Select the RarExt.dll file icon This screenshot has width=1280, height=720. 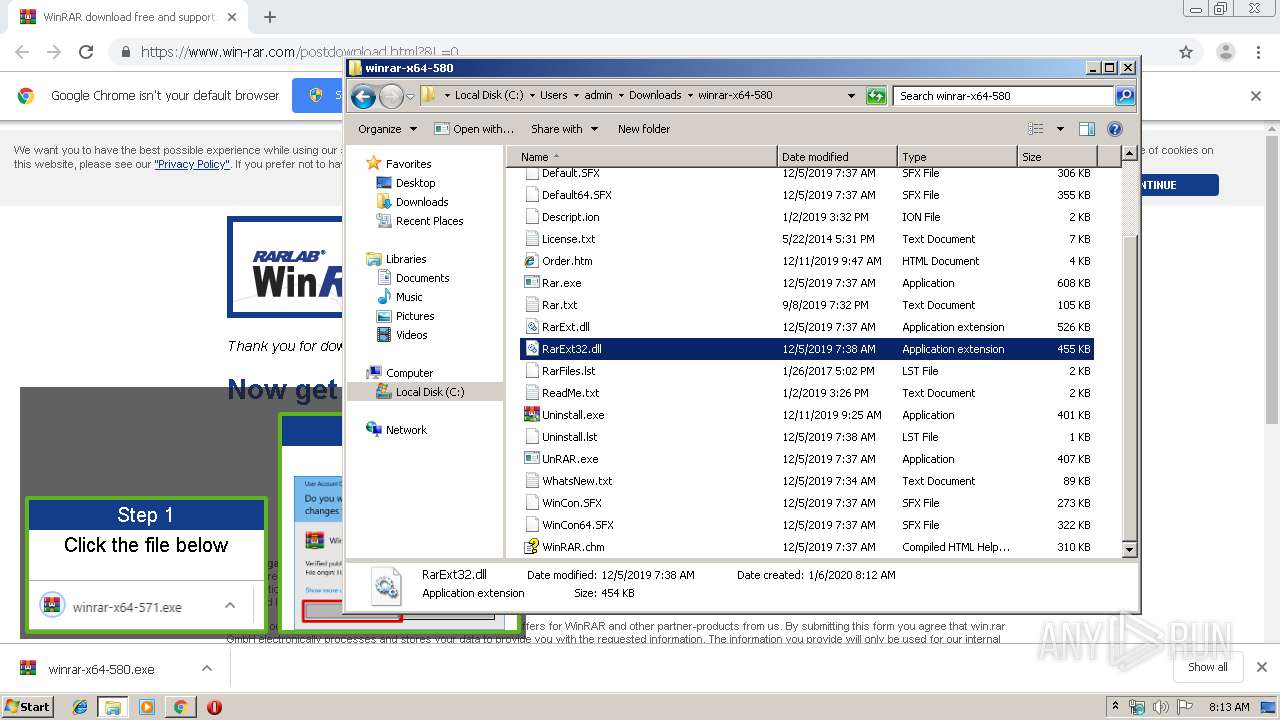532,327
